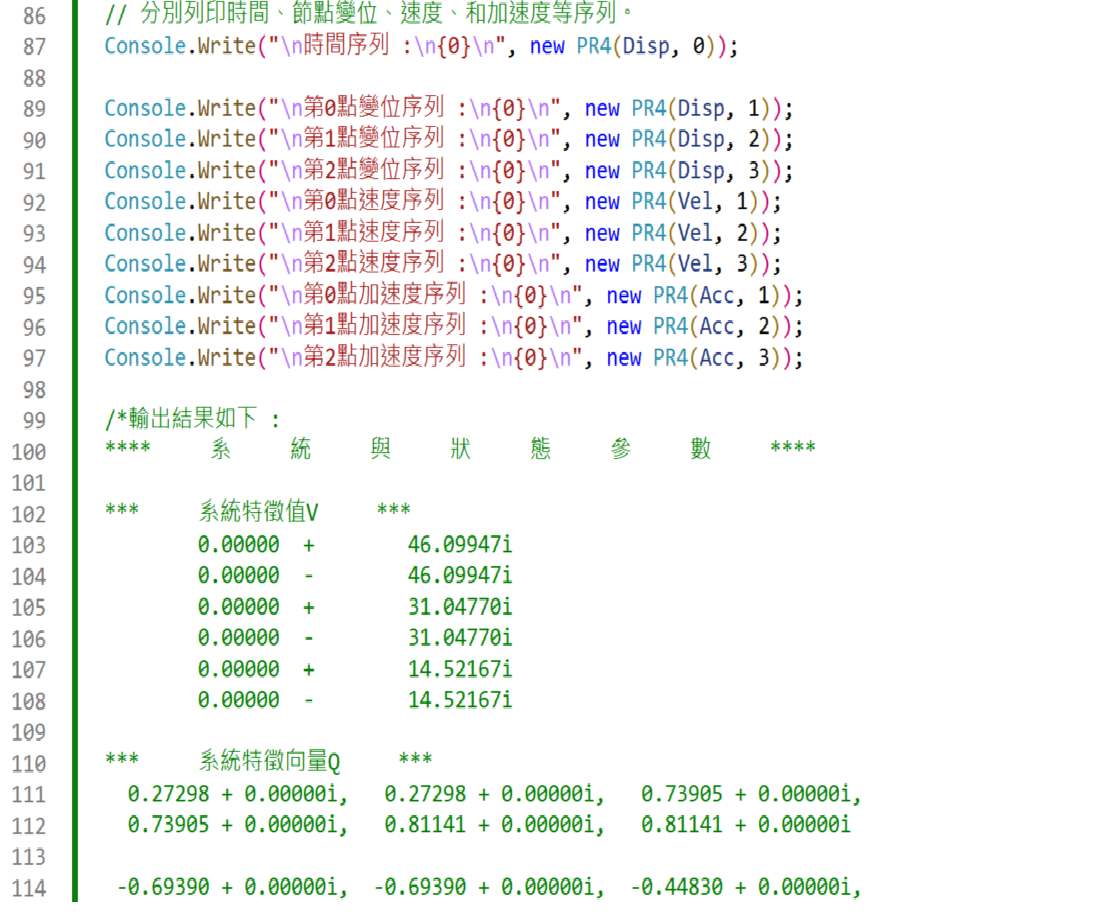The image size is (1119, 914).
Task: Click first -0.69390 value on line 114
Action: tap(163, 888)
